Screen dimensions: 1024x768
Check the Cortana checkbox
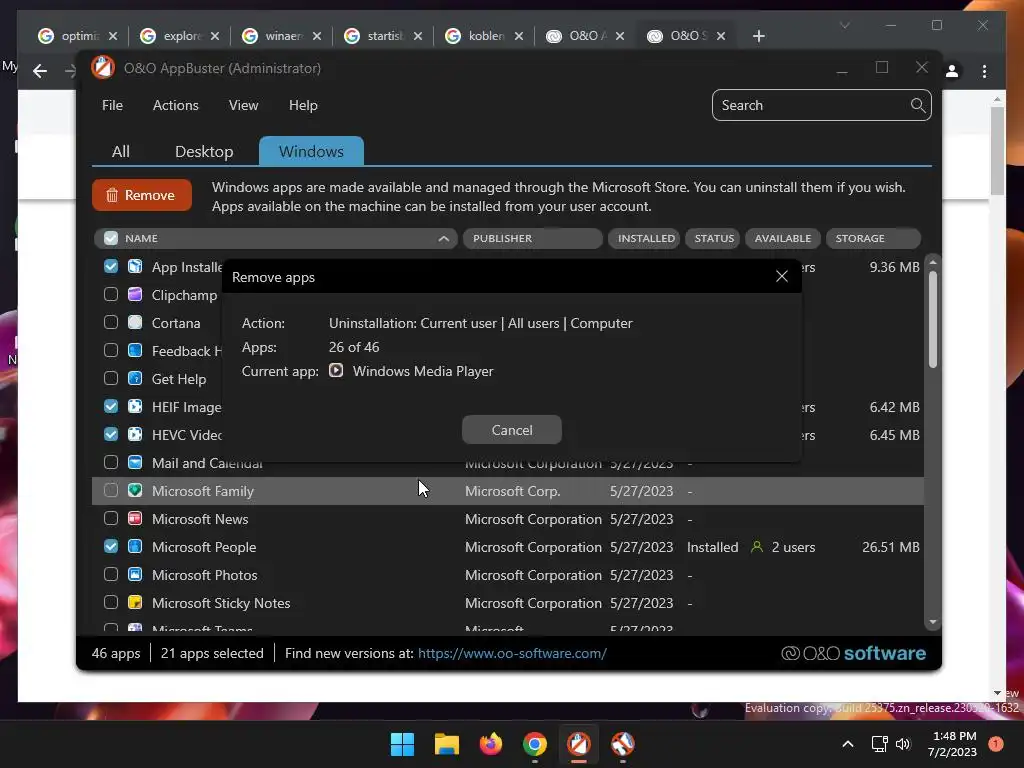tap(111, 323)
